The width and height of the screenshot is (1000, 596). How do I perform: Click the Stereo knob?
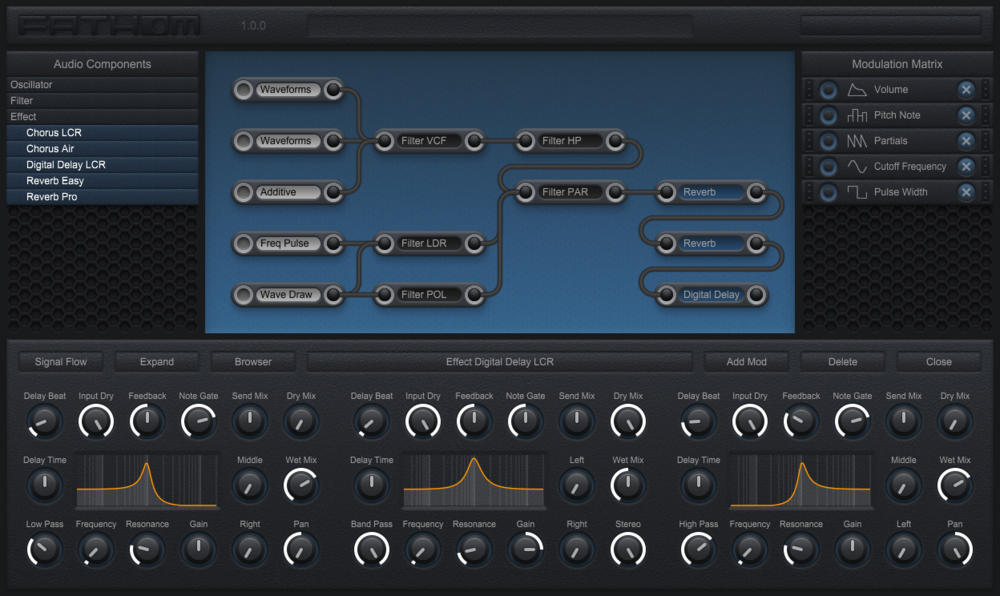[628, 549]
